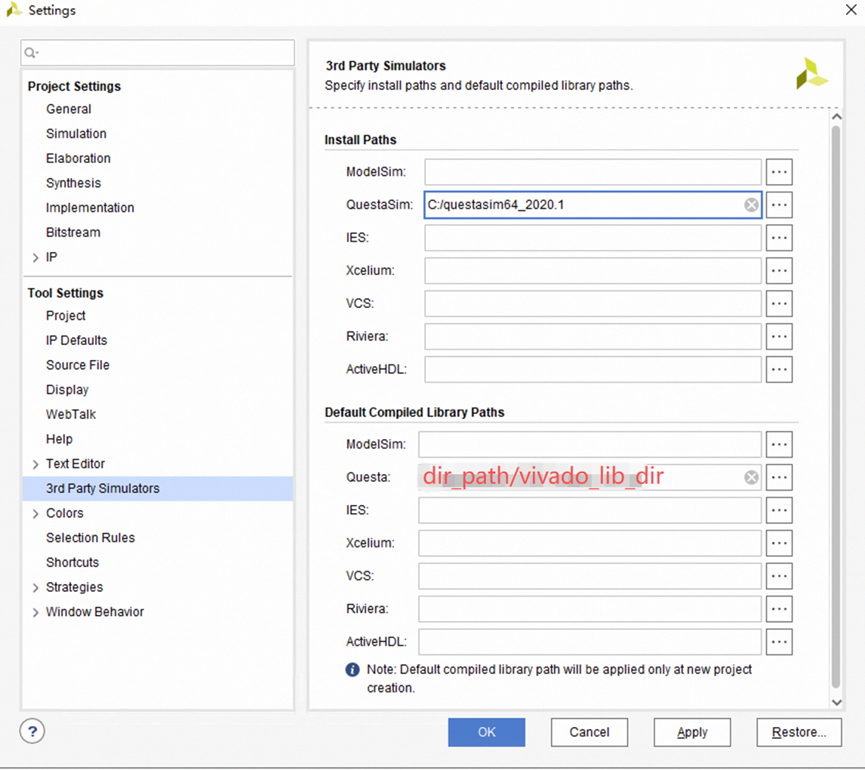Open IP Defaults settings

[x=76, y=340]
